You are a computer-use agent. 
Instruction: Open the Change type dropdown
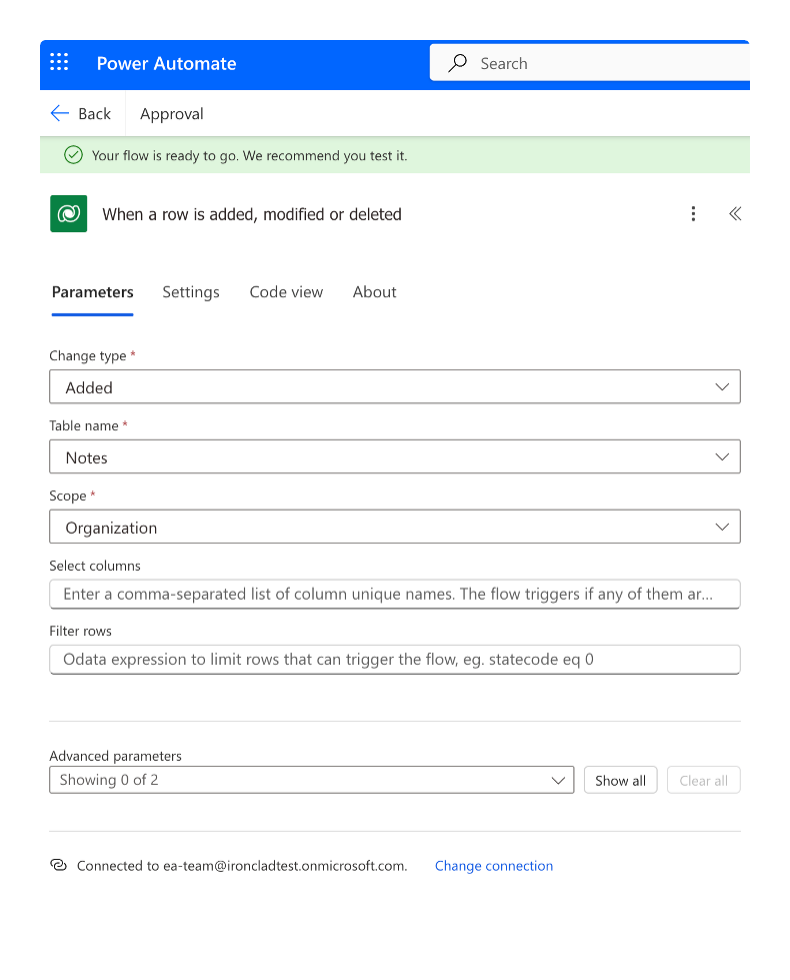(395, 387)
